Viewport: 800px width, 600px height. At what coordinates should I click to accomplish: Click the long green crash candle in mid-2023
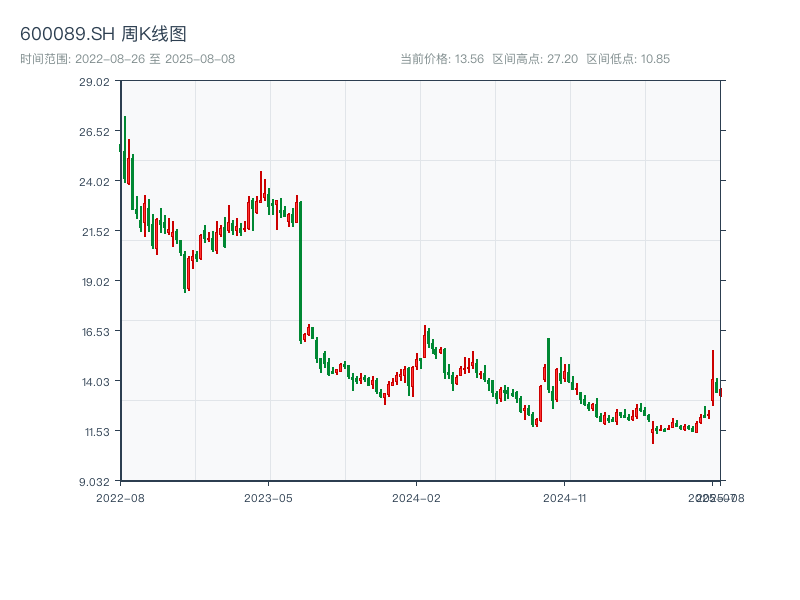click(301, 270)
